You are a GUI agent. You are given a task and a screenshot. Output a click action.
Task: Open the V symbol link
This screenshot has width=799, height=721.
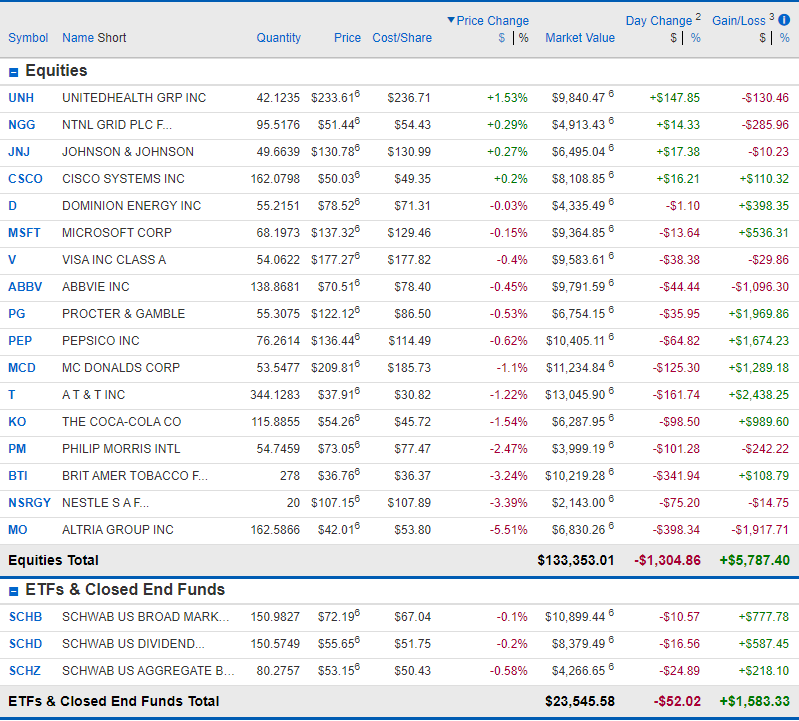(12, 260)
